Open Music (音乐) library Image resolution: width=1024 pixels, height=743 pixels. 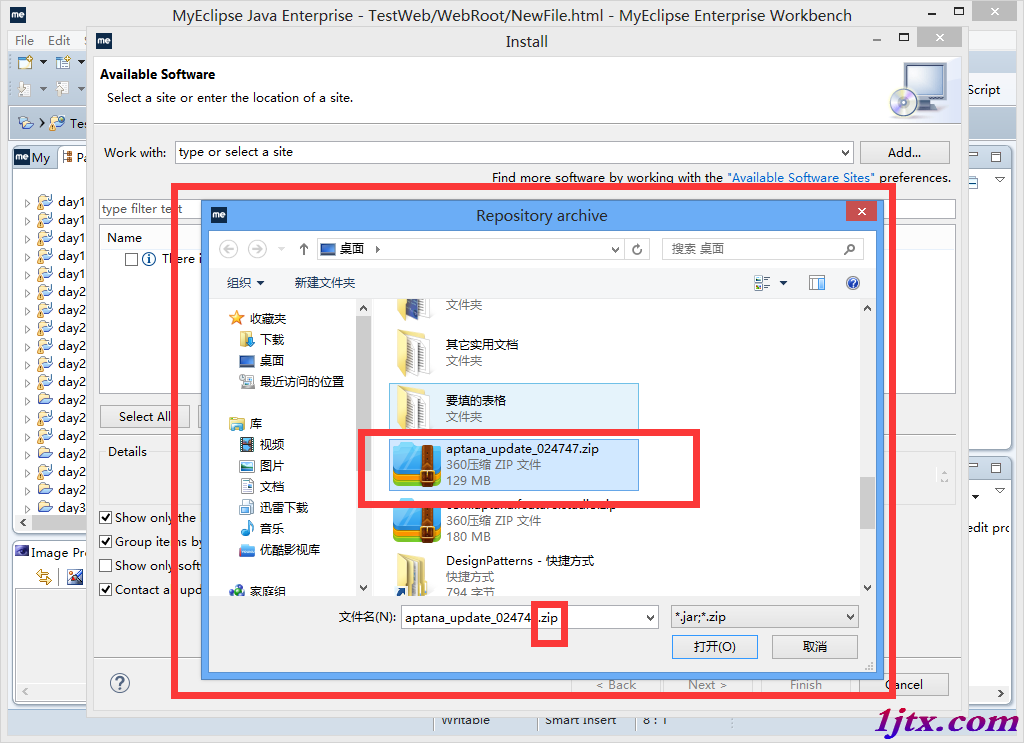point(262,528)
